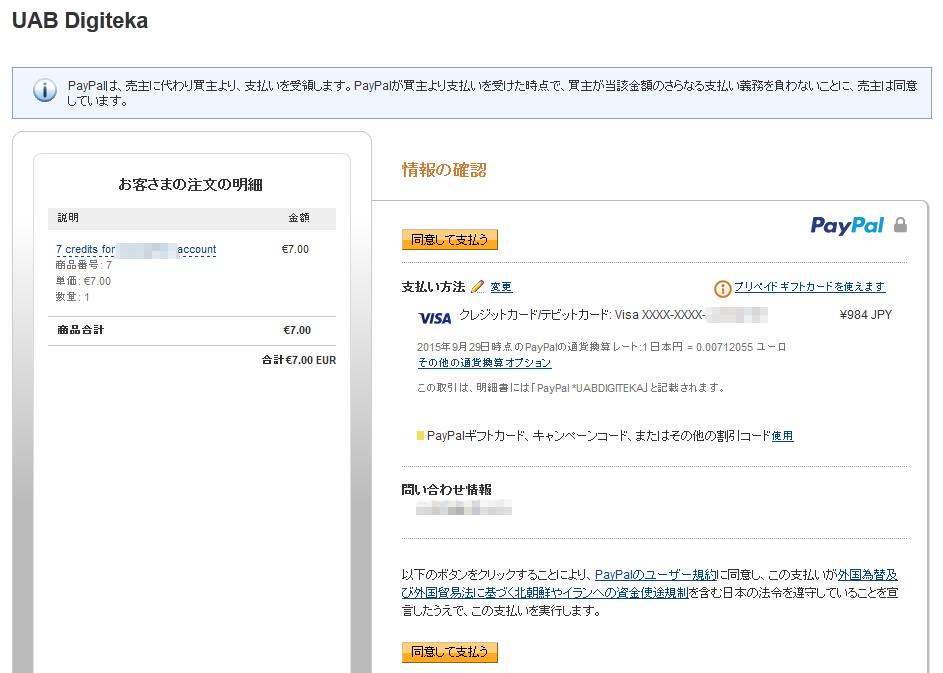Click the ¥984 JPY amount
This screenshot has height=673, width=943.
(865, 315)
